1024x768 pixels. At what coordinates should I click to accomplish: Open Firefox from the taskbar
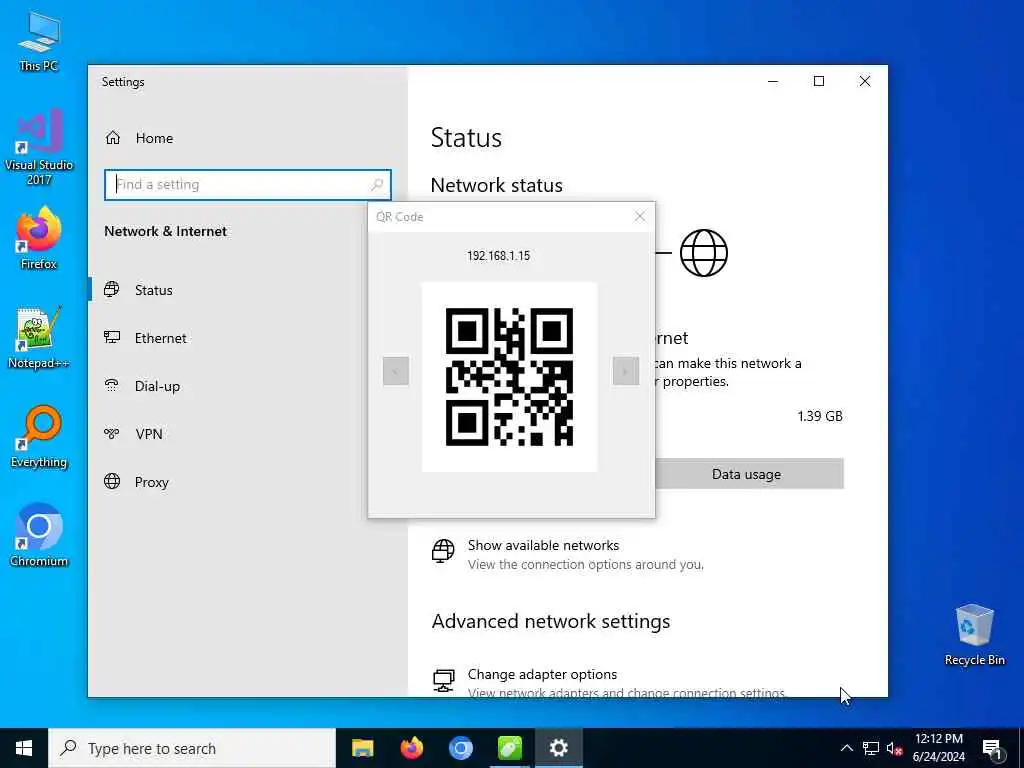(411, 748)
